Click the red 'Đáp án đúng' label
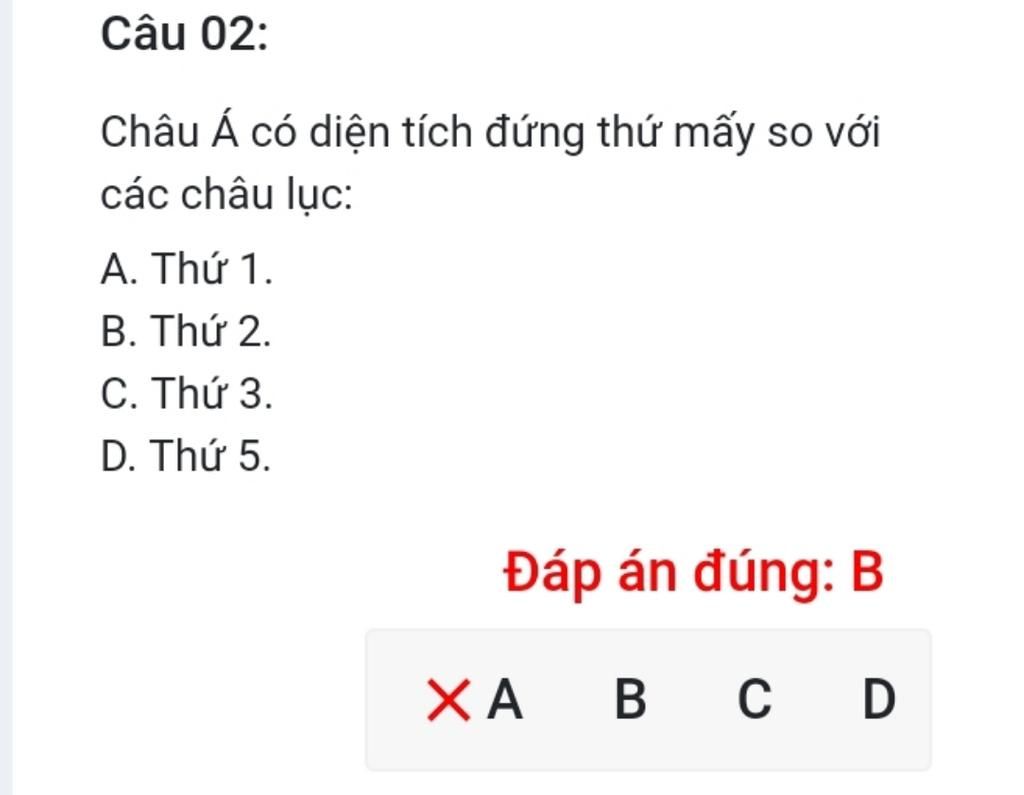This screenshot has width=1024, height=795. (669, 573)
